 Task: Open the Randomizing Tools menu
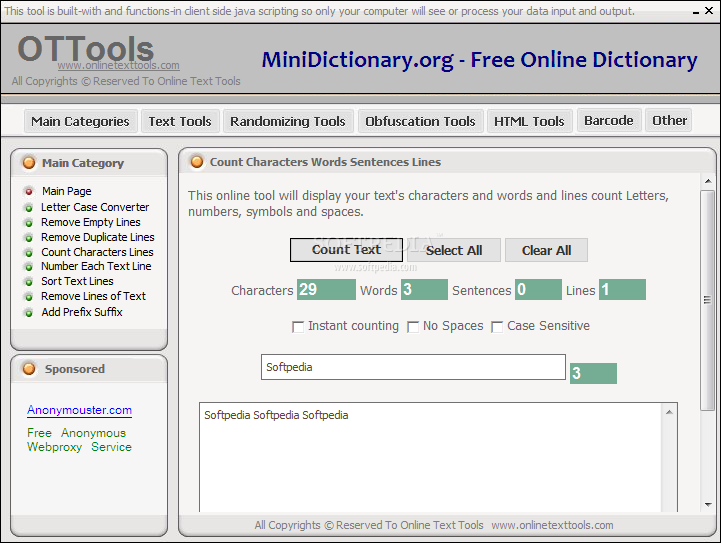click(x=288, y=121)
